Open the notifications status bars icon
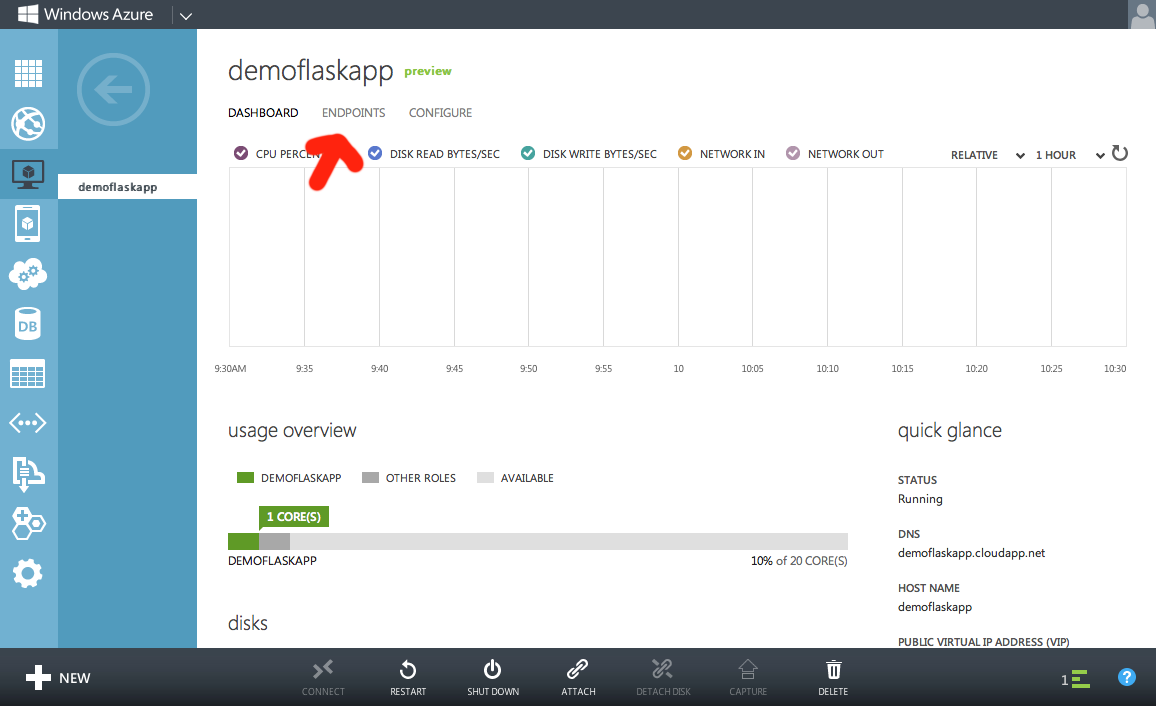Viewport: 1156px width, 706px height. click(x=1076, y=679)
